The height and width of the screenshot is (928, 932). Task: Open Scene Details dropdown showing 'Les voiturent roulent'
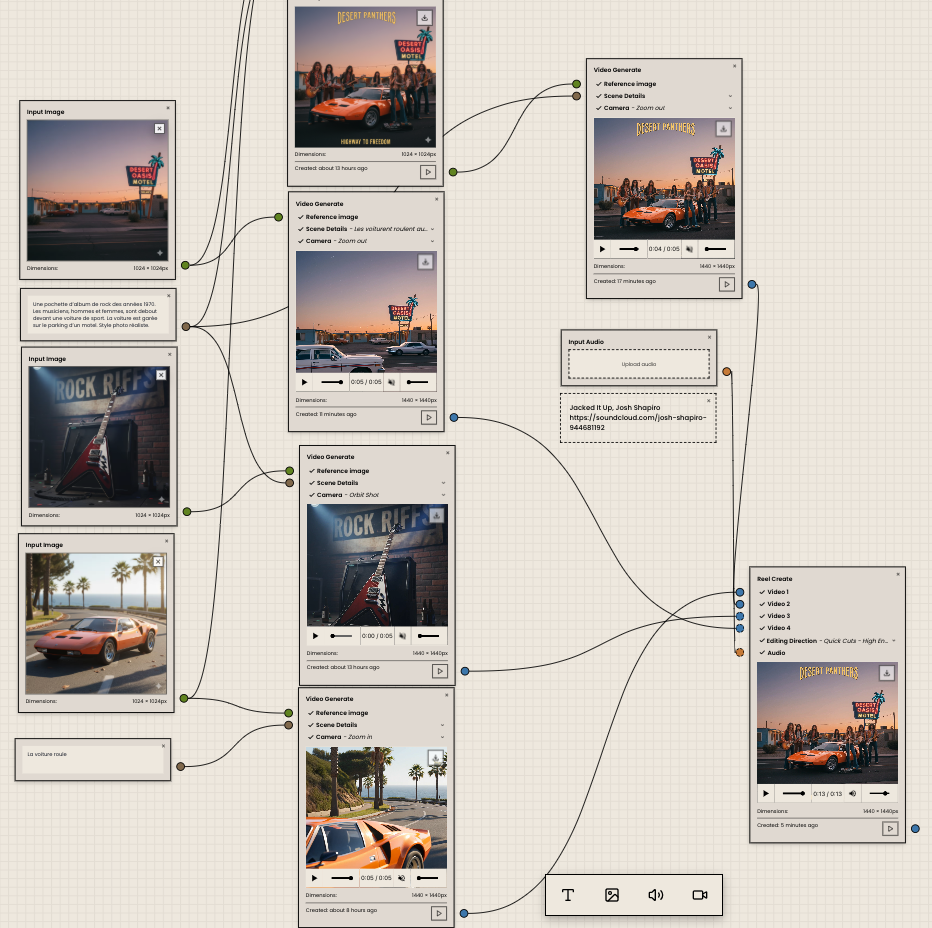coord(432,229)
